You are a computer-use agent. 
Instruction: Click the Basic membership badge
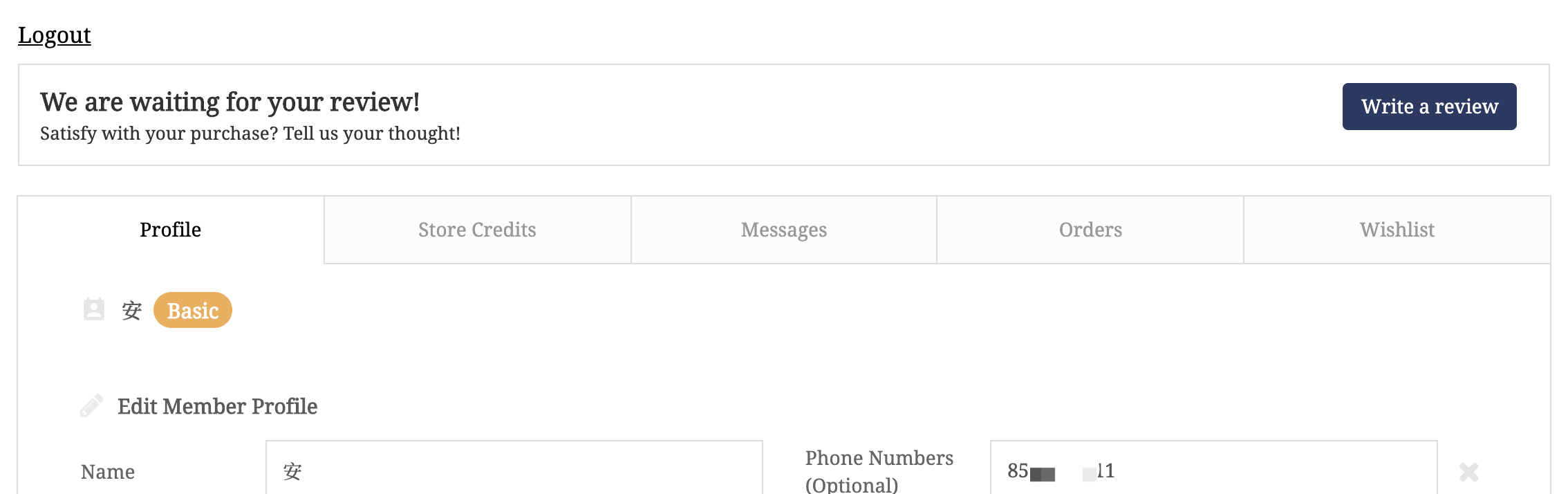click(193, 310)
